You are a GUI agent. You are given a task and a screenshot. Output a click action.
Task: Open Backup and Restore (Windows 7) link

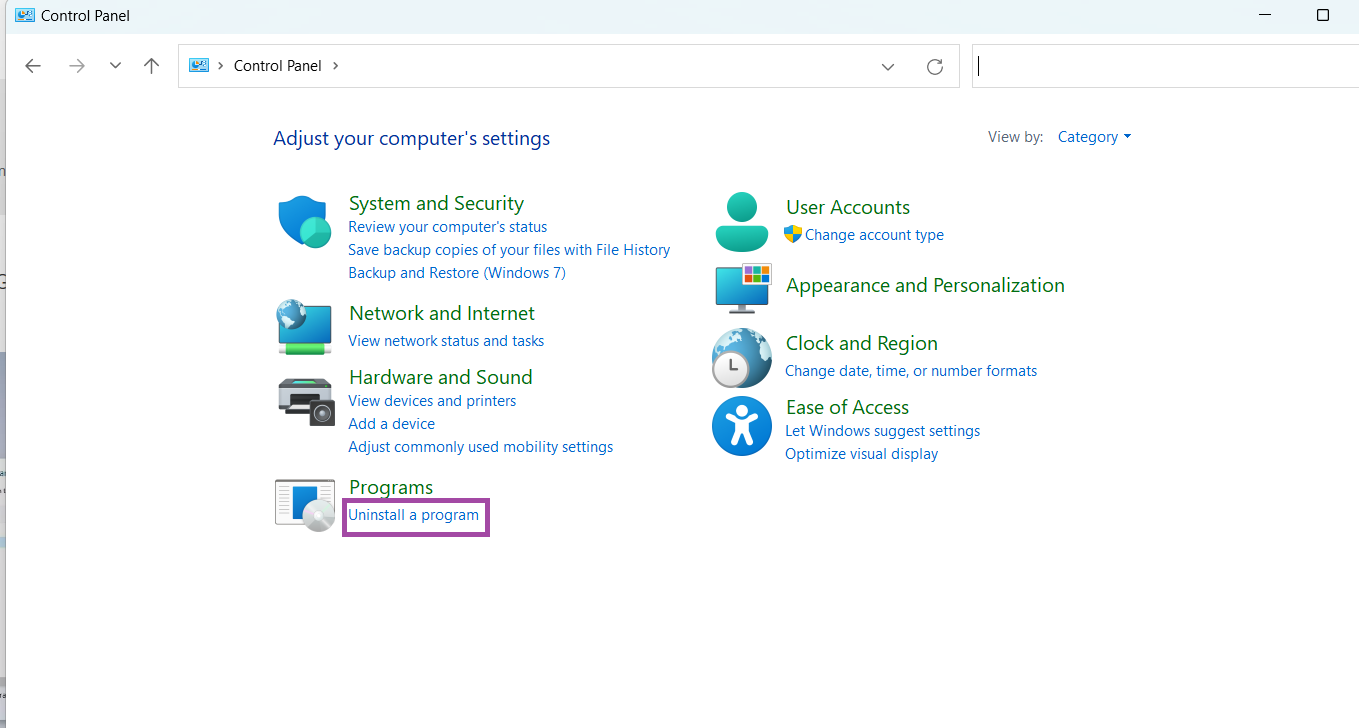[457, 273]
